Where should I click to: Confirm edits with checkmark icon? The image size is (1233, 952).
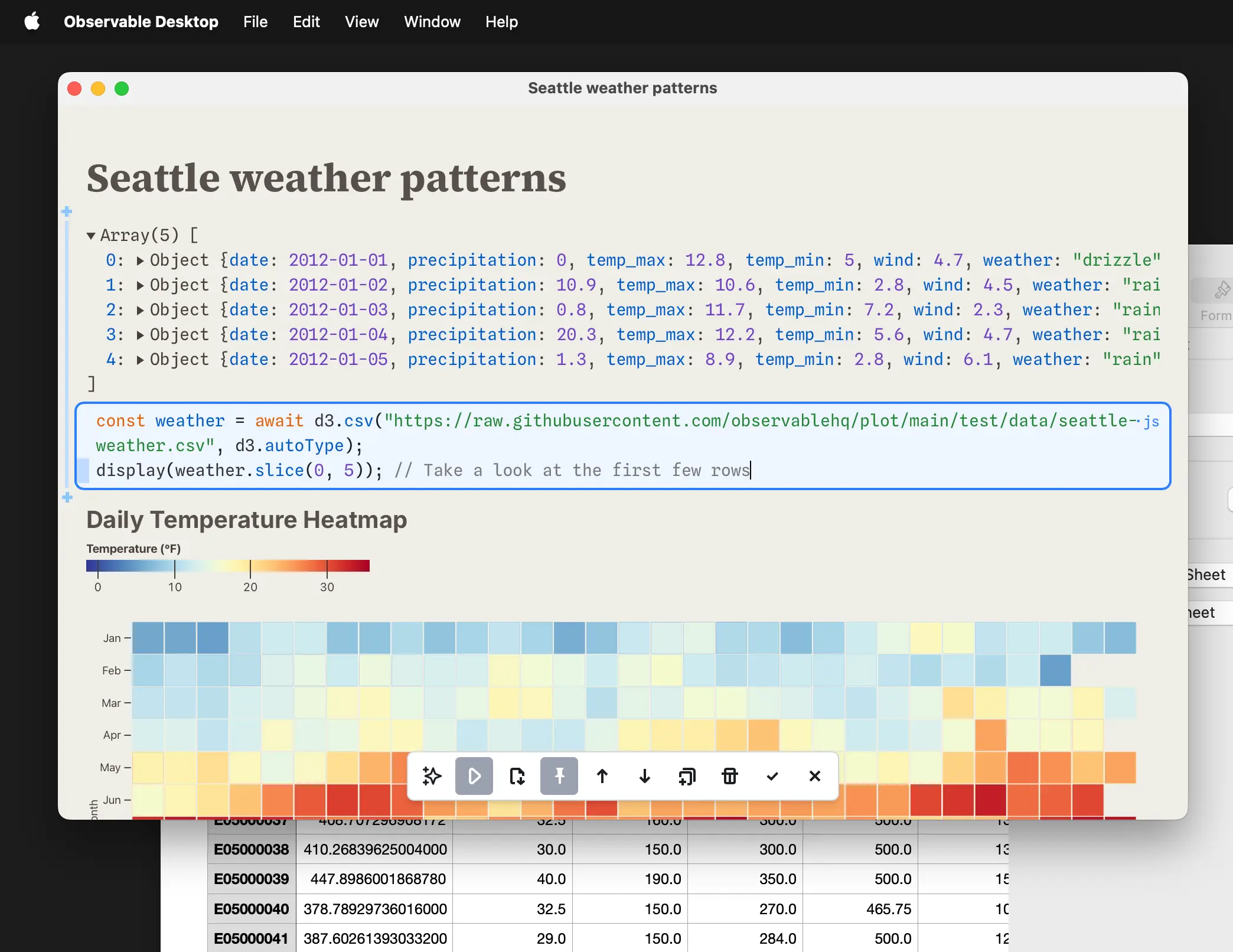click(772, 776)
